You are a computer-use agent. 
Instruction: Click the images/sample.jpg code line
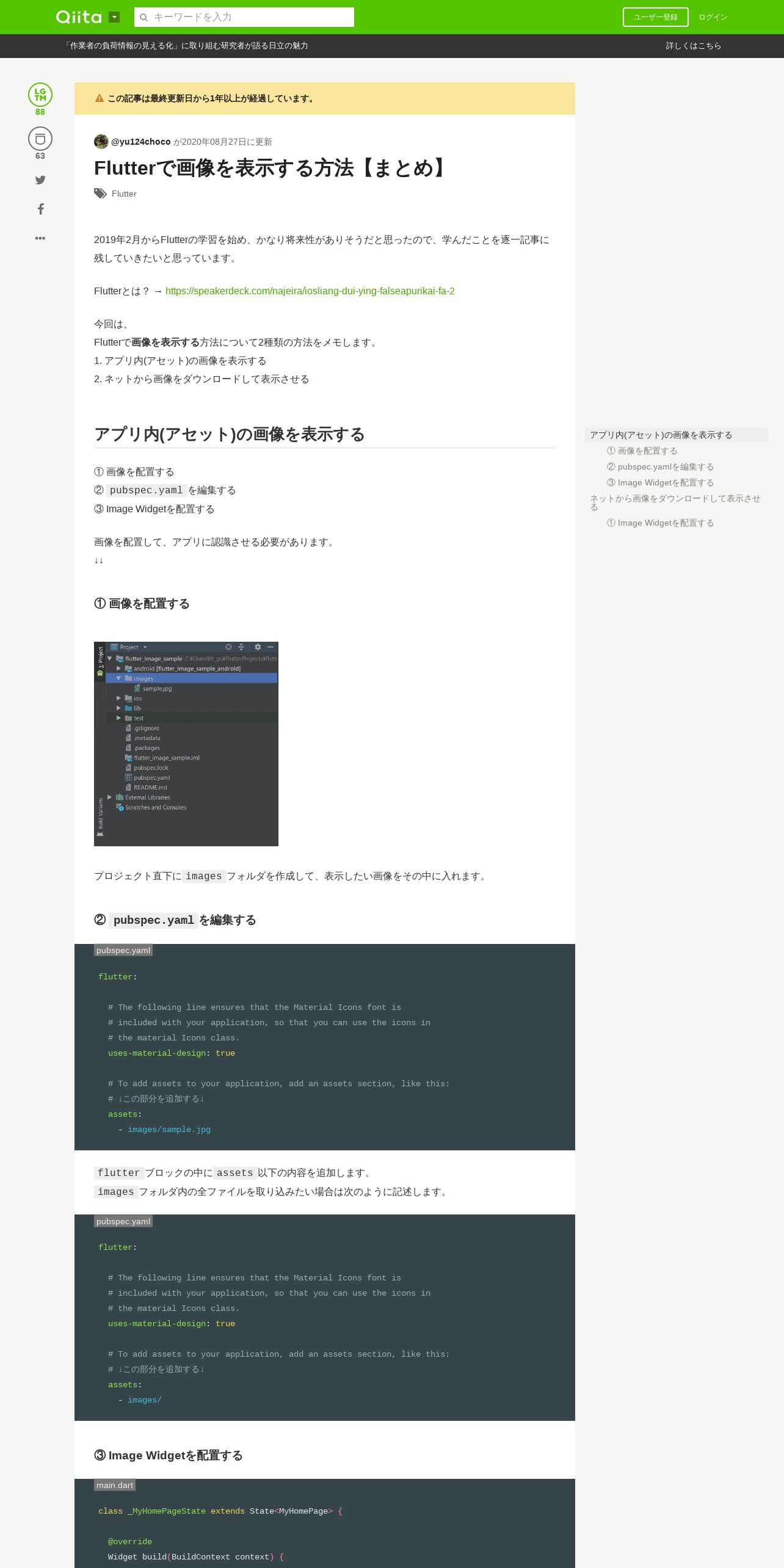pyautogui.click(x=169, y=1130)
